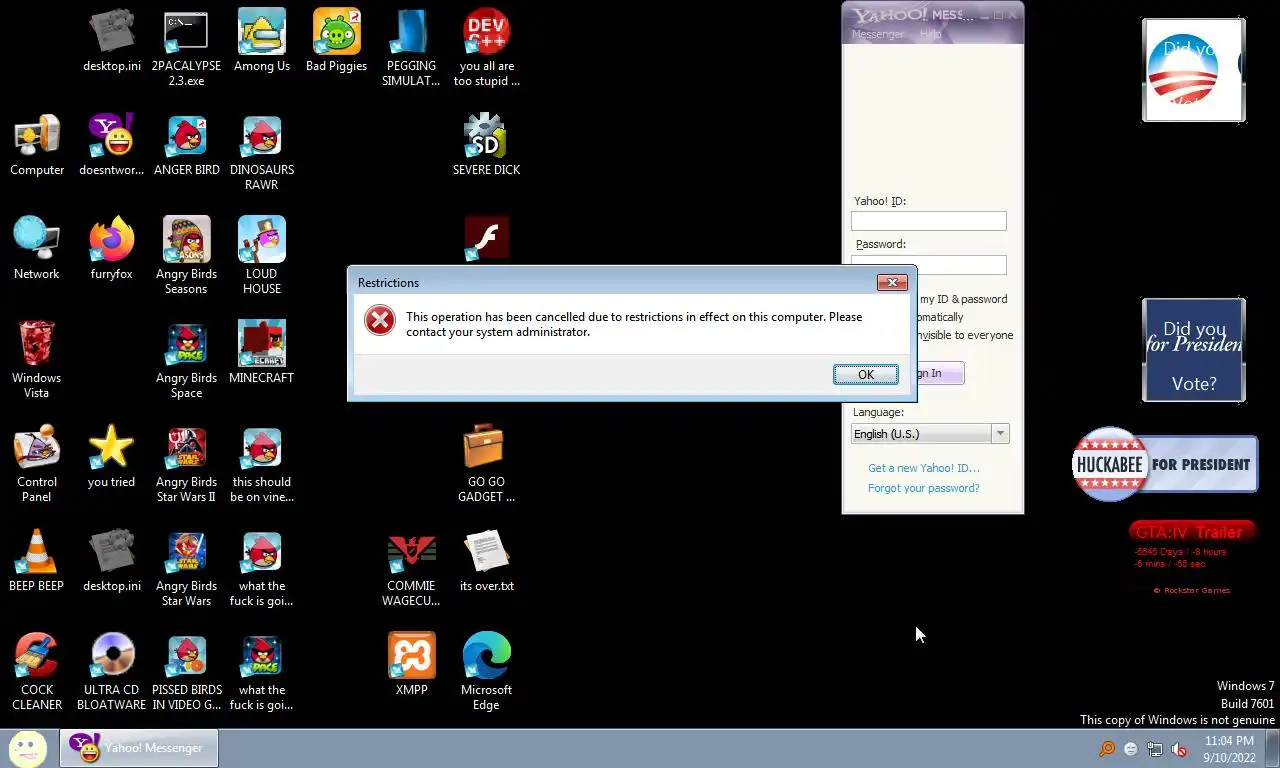Click the LOUD HOUSE desktop icon
This screenshot has height=768, width=1280.
point(261,256)
